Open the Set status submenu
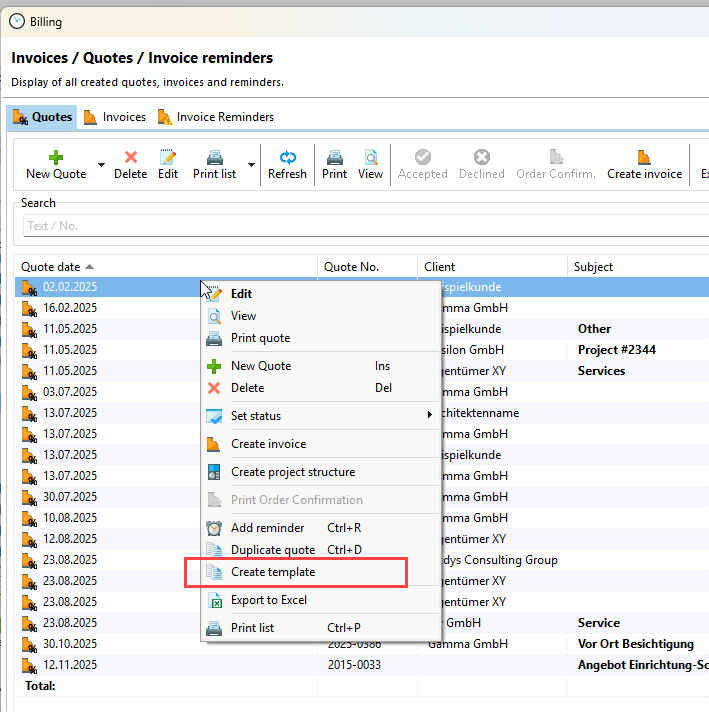 click(x=320, y=416)
